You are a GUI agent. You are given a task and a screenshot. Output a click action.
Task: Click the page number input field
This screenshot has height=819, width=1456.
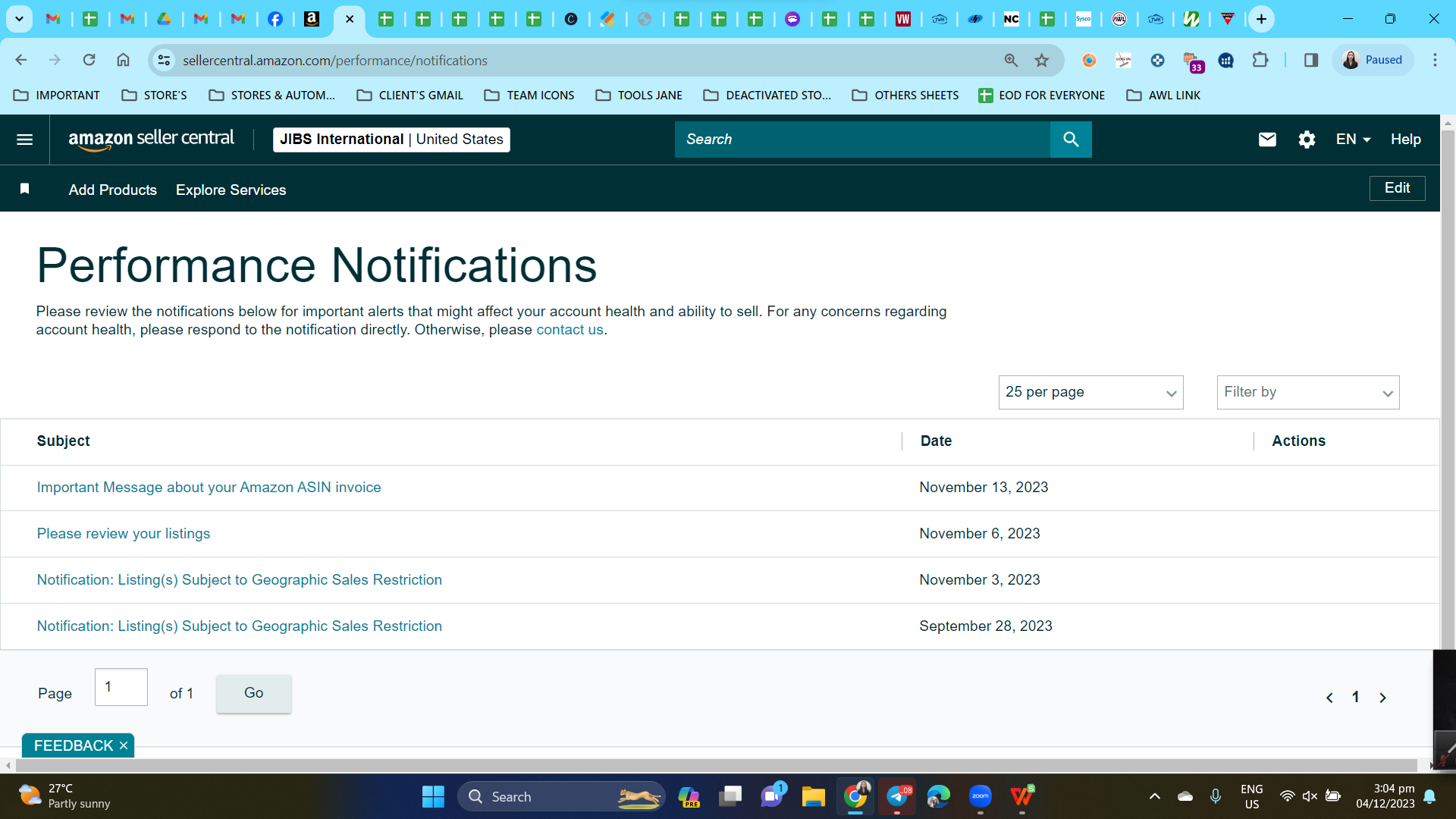[121, 687]
